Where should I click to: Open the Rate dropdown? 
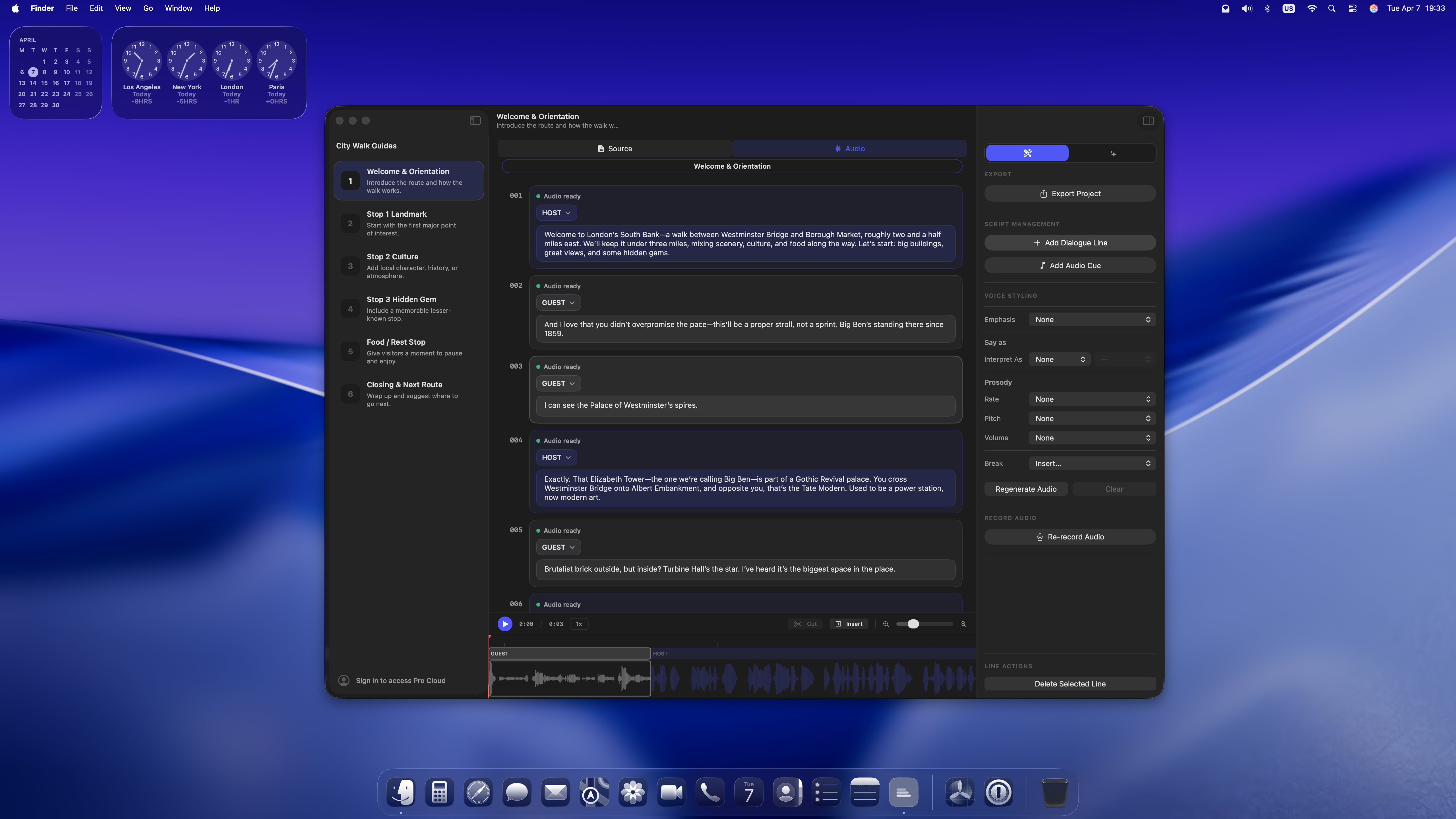(x=1092, y=399)
